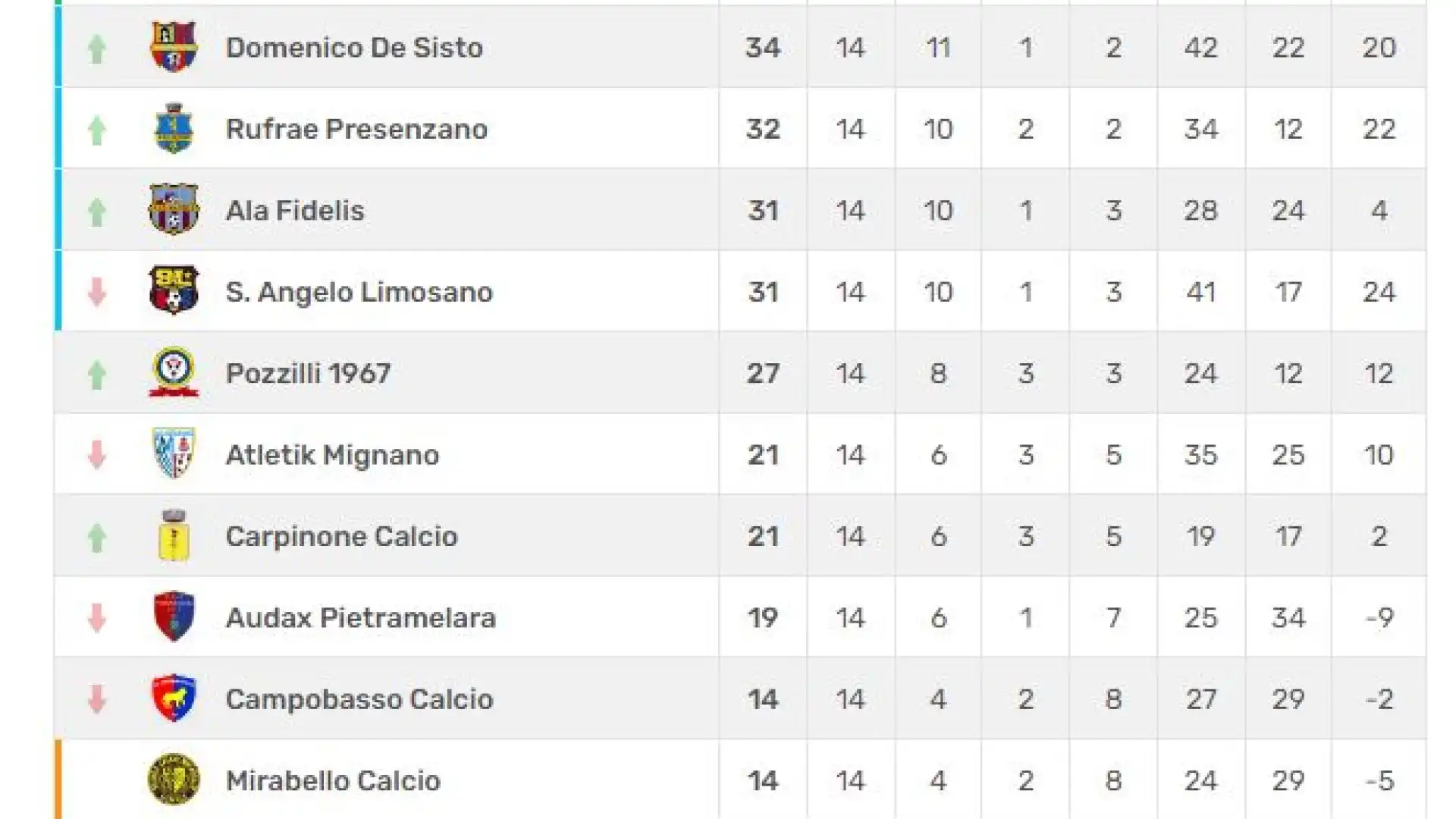The image size is (1456, 819).
Task: Click the Carpinone Calcio yellow crest
Action: point(174,535)
